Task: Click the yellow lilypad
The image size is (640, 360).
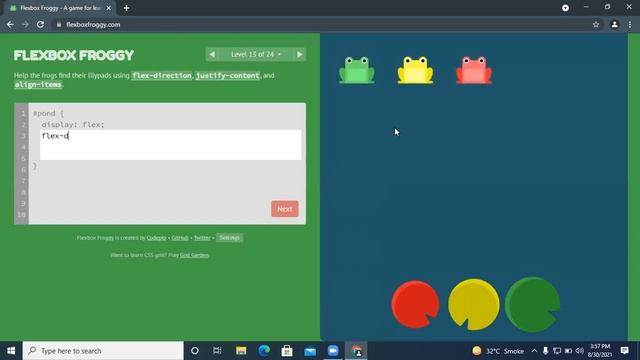Action: click(473, 304)
